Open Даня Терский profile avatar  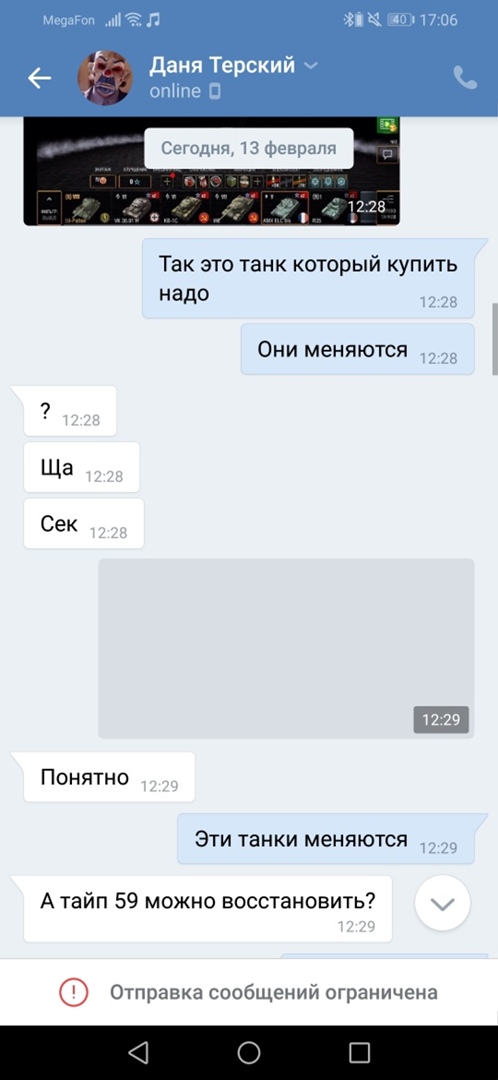coord(105,78)
